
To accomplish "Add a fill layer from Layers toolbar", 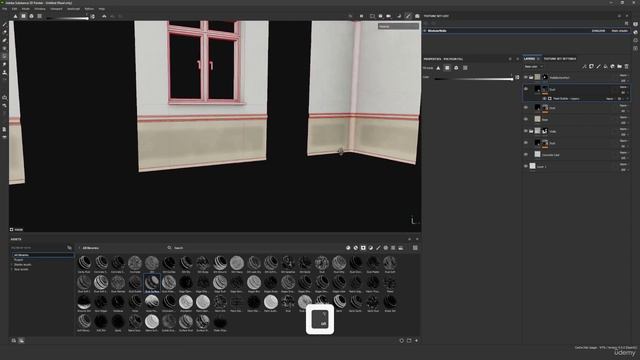I will point(605,66).
